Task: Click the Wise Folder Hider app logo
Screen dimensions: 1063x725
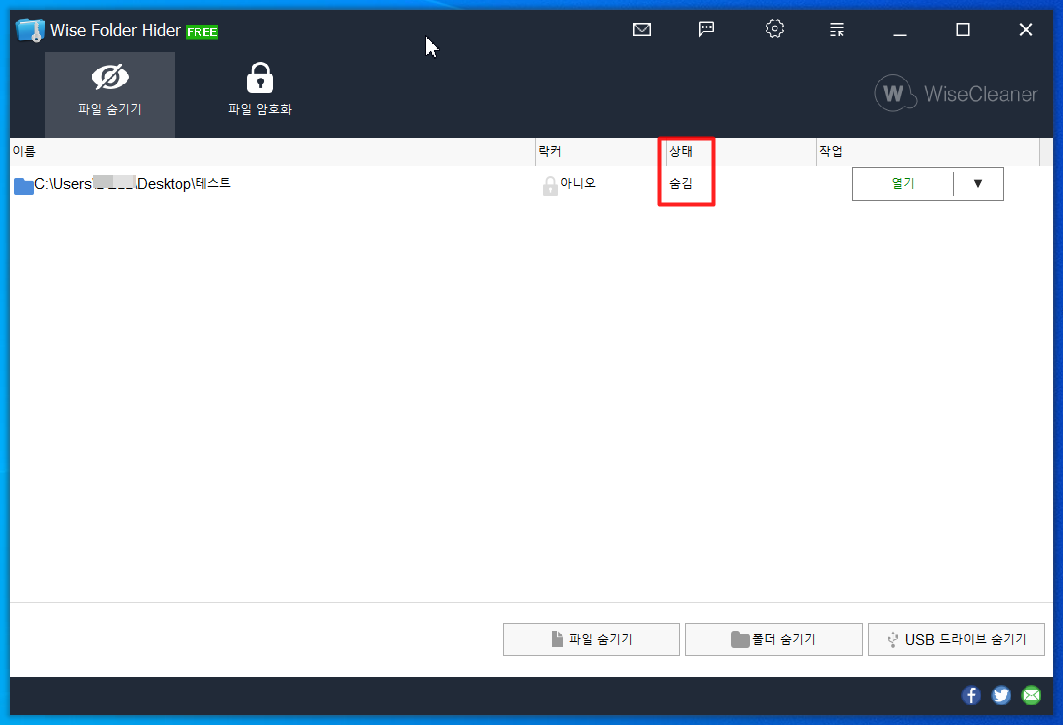Action: pos(30,31)
